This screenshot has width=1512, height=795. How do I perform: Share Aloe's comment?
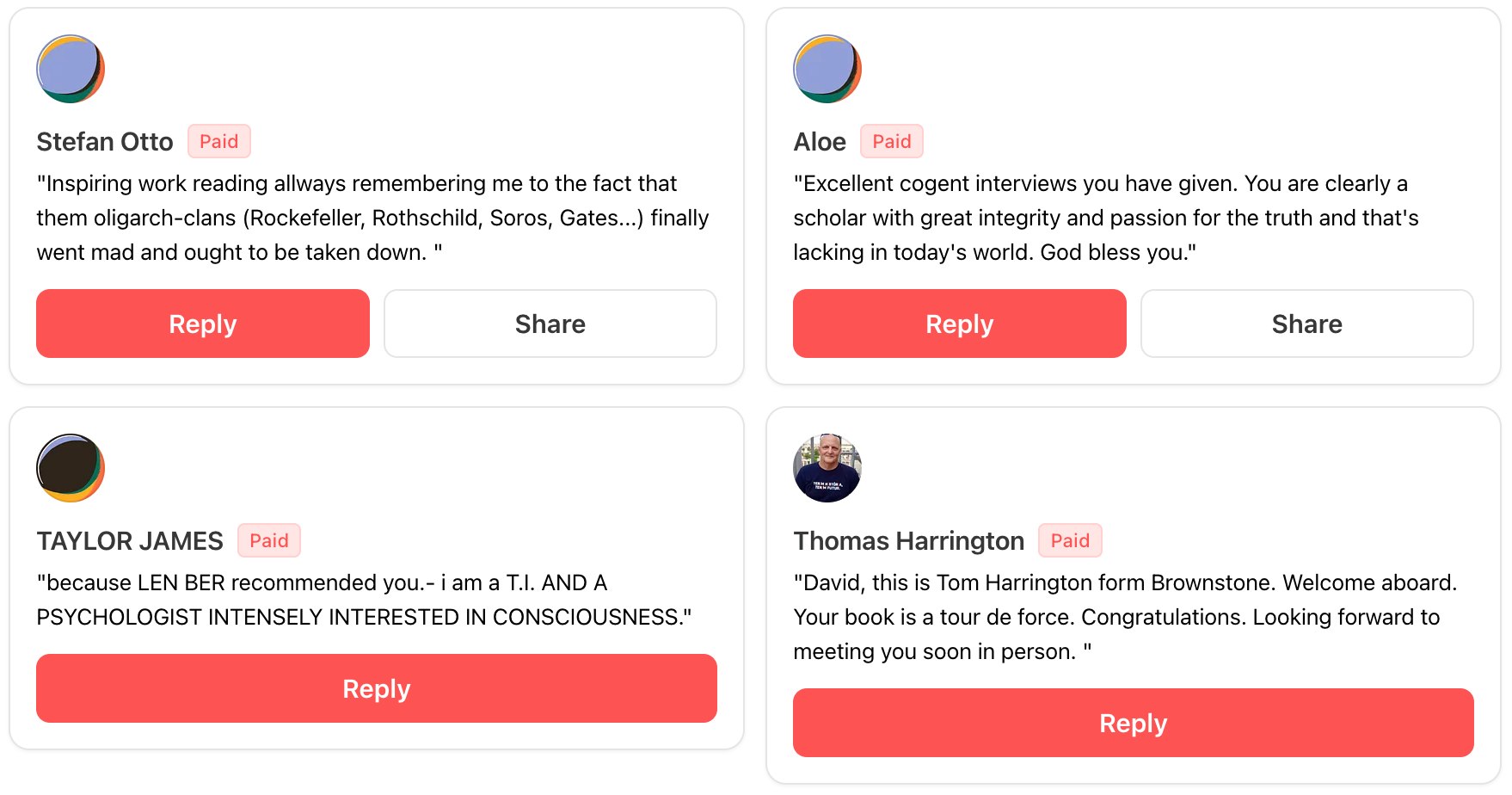click(1307, 324)
